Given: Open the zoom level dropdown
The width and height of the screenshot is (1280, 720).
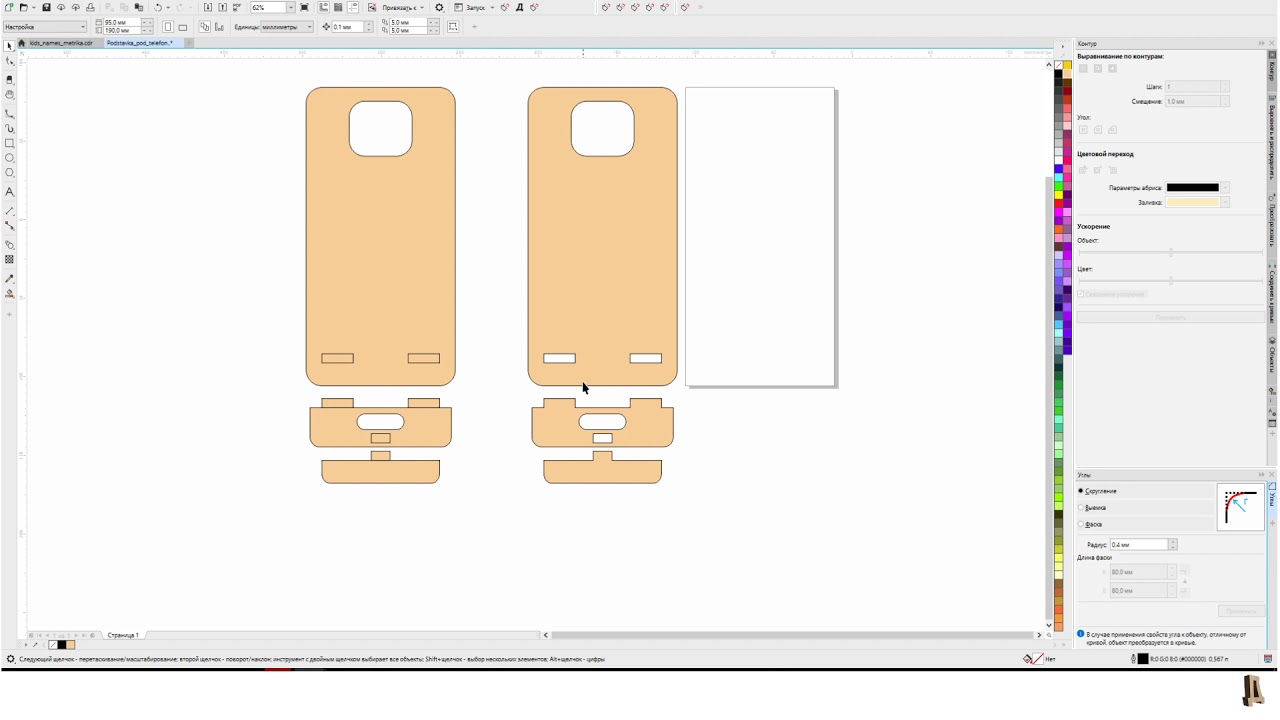Looking at the screenshot, I should [x=291, y=7].
